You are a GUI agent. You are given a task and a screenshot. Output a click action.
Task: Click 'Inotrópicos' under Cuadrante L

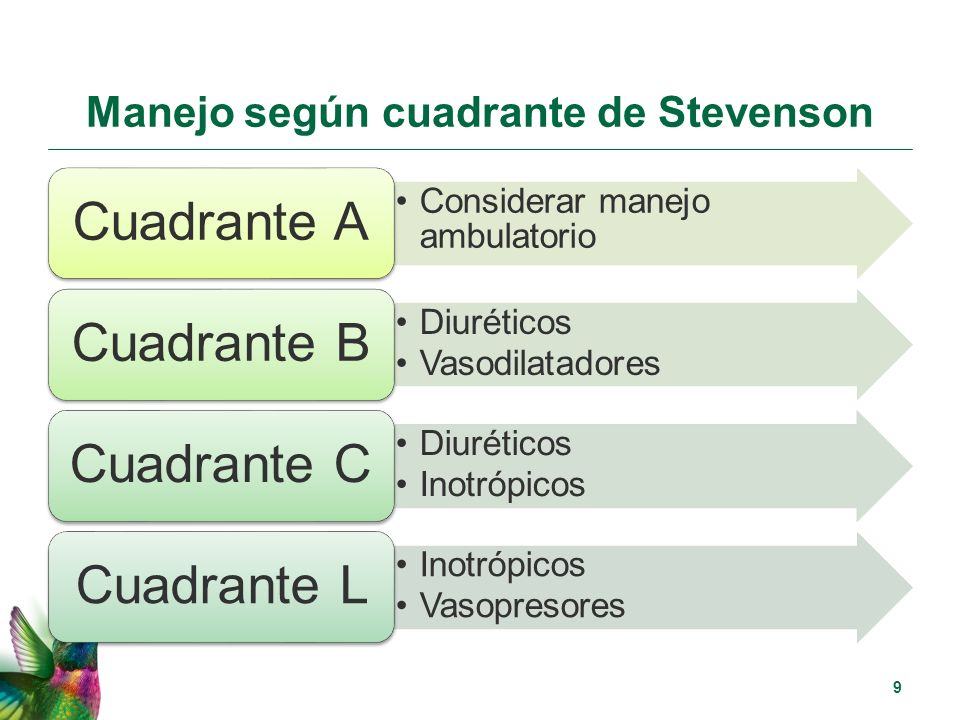502,565
